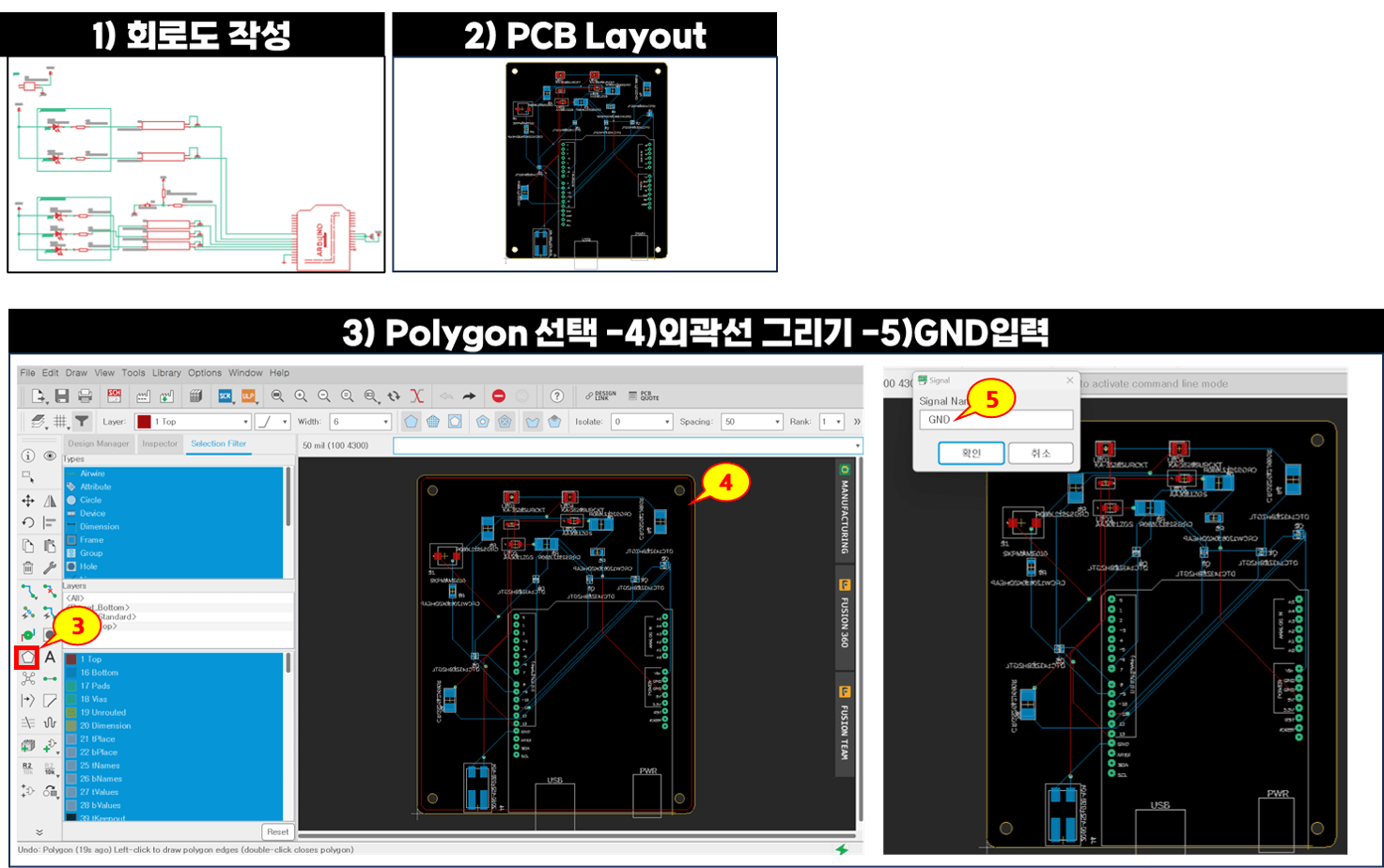Screen dimensions: 1384x868
Task: Choose the Text tool letter A
Action: pyautogui.click(x=50, y=658)
